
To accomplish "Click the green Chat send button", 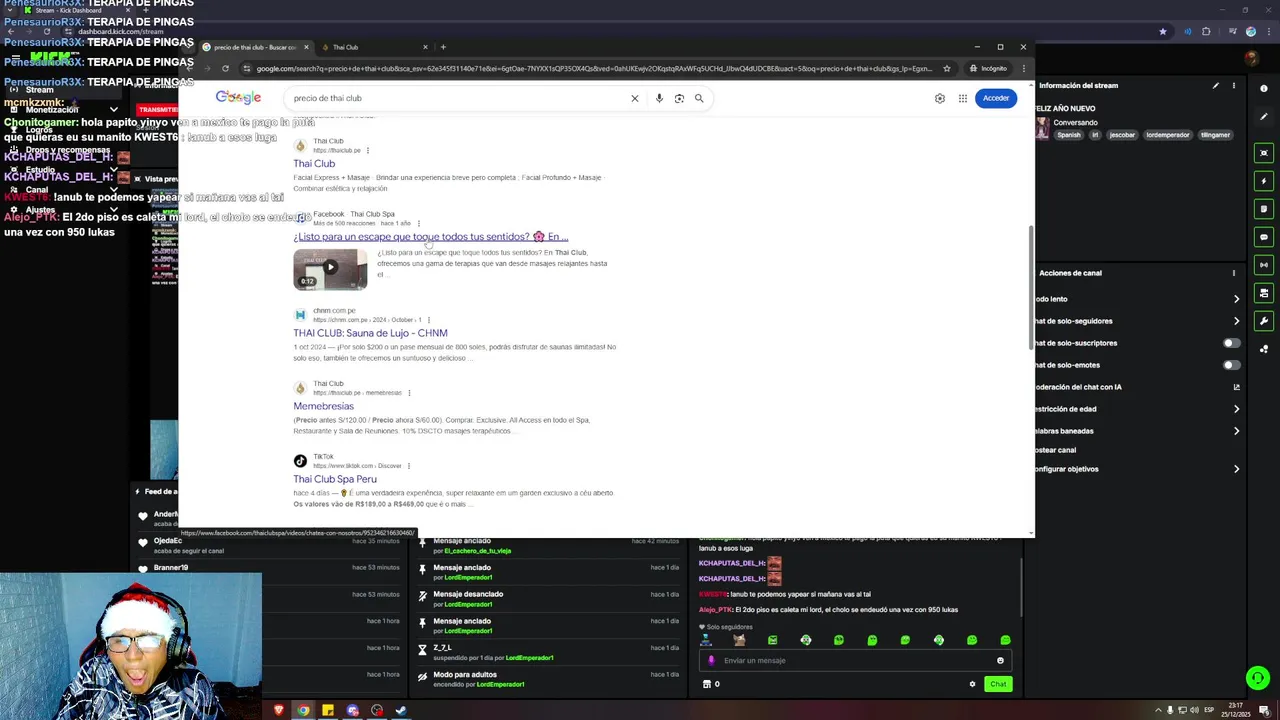I will pyautogui.click(x=997, y=684).
